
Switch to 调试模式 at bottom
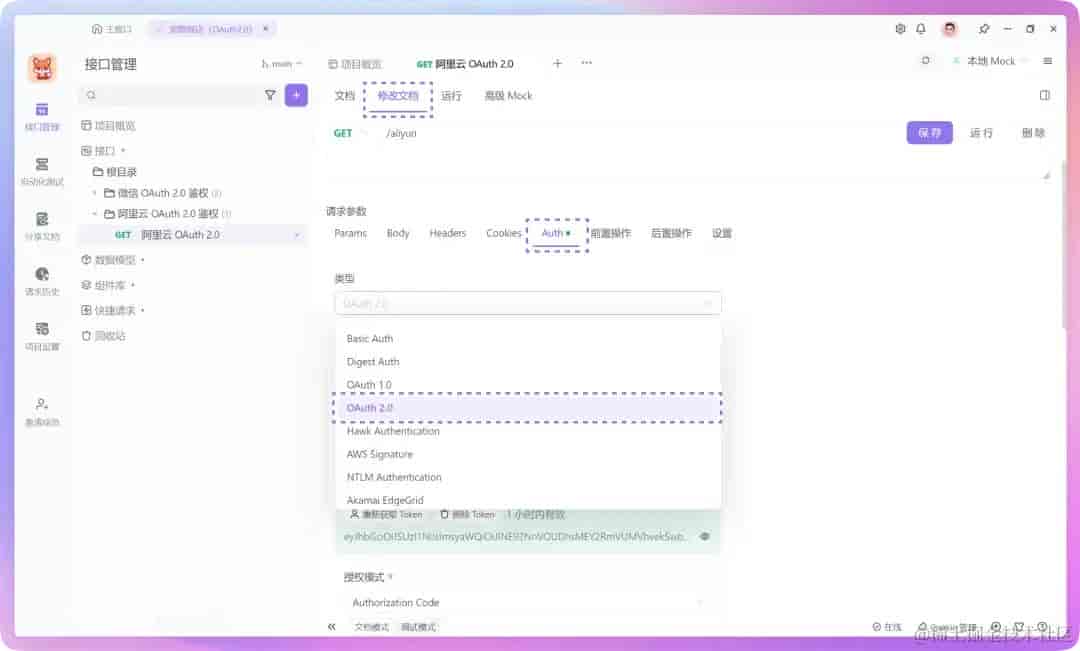tap(418, 627)
